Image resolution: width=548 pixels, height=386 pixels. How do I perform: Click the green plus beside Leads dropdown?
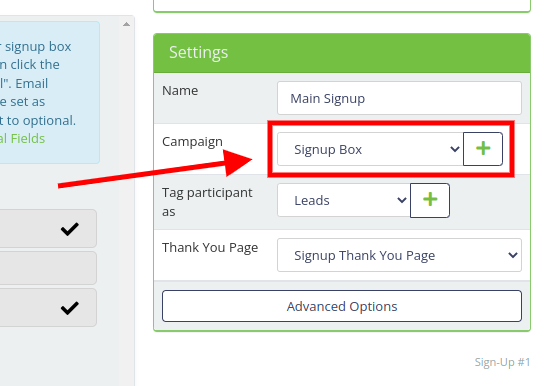430,200
